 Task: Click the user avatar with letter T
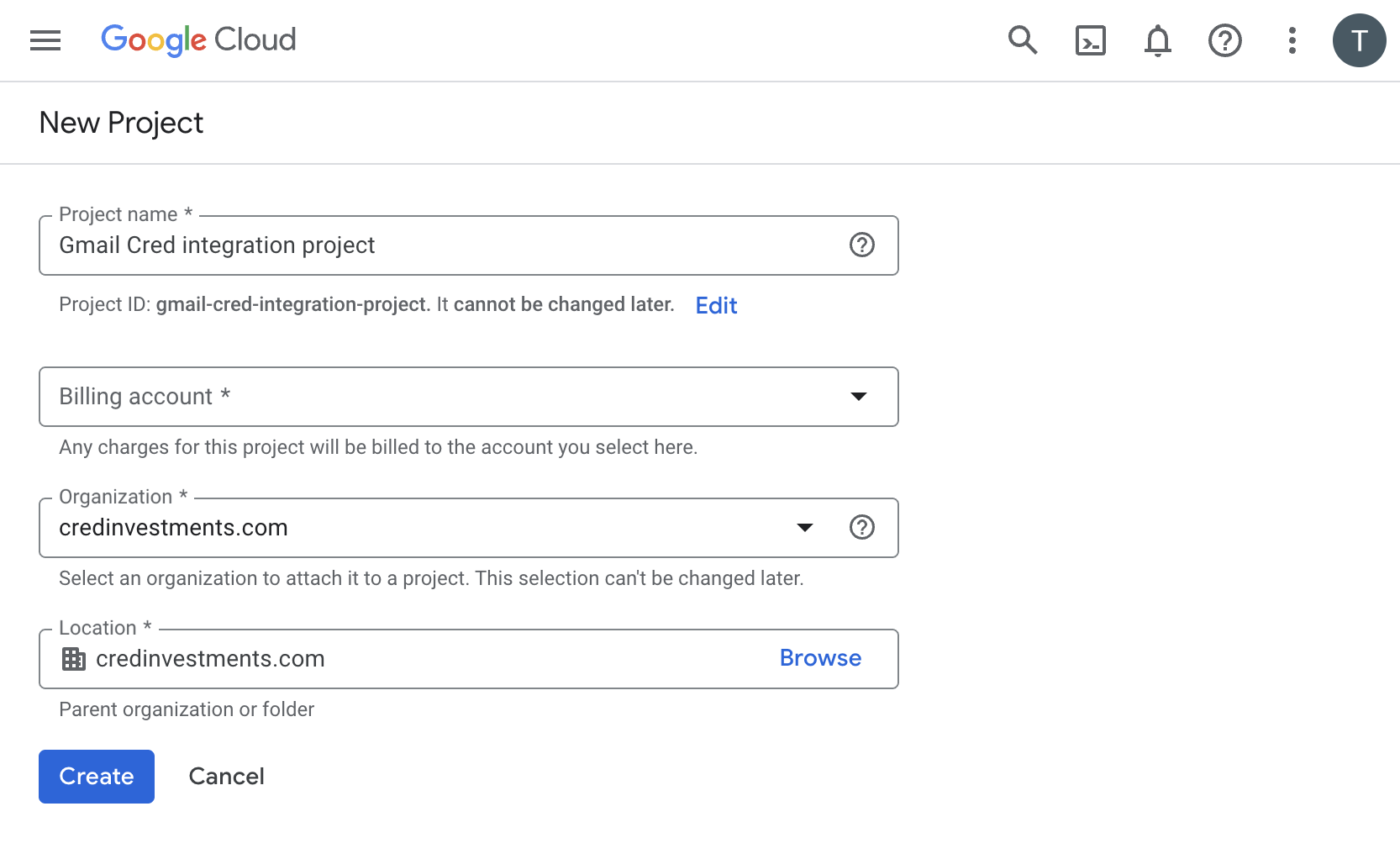1360,40
